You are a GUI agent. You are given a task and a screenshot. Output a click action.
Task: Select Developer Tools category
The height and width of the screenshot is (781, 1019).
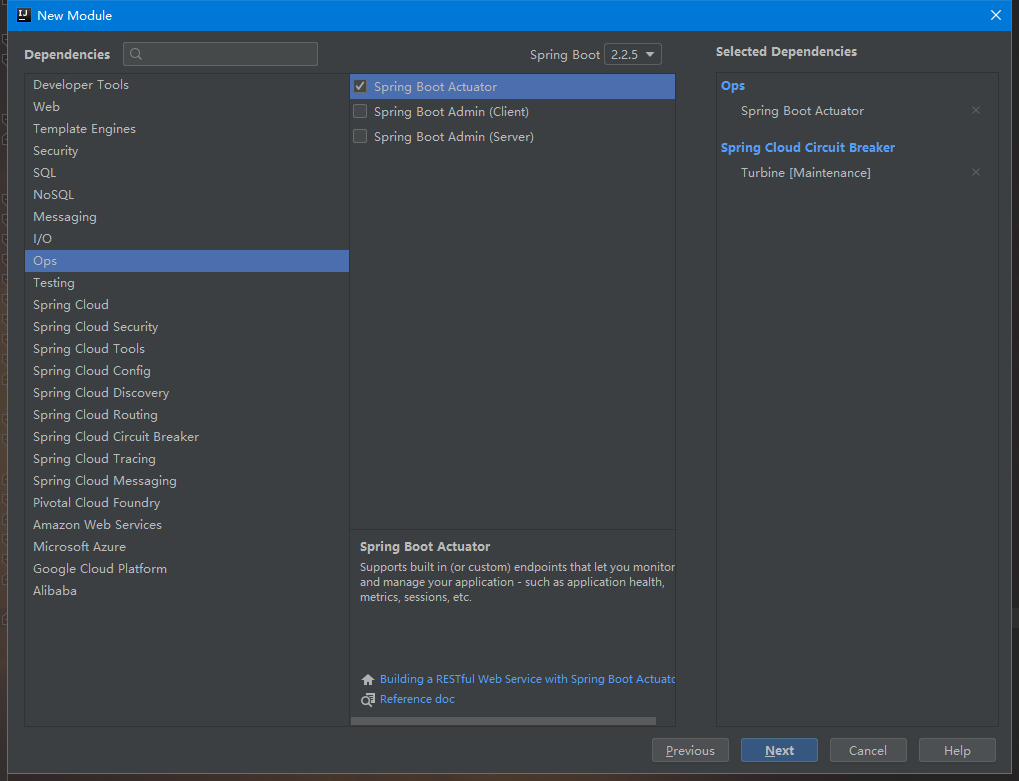tap(187, 84)
